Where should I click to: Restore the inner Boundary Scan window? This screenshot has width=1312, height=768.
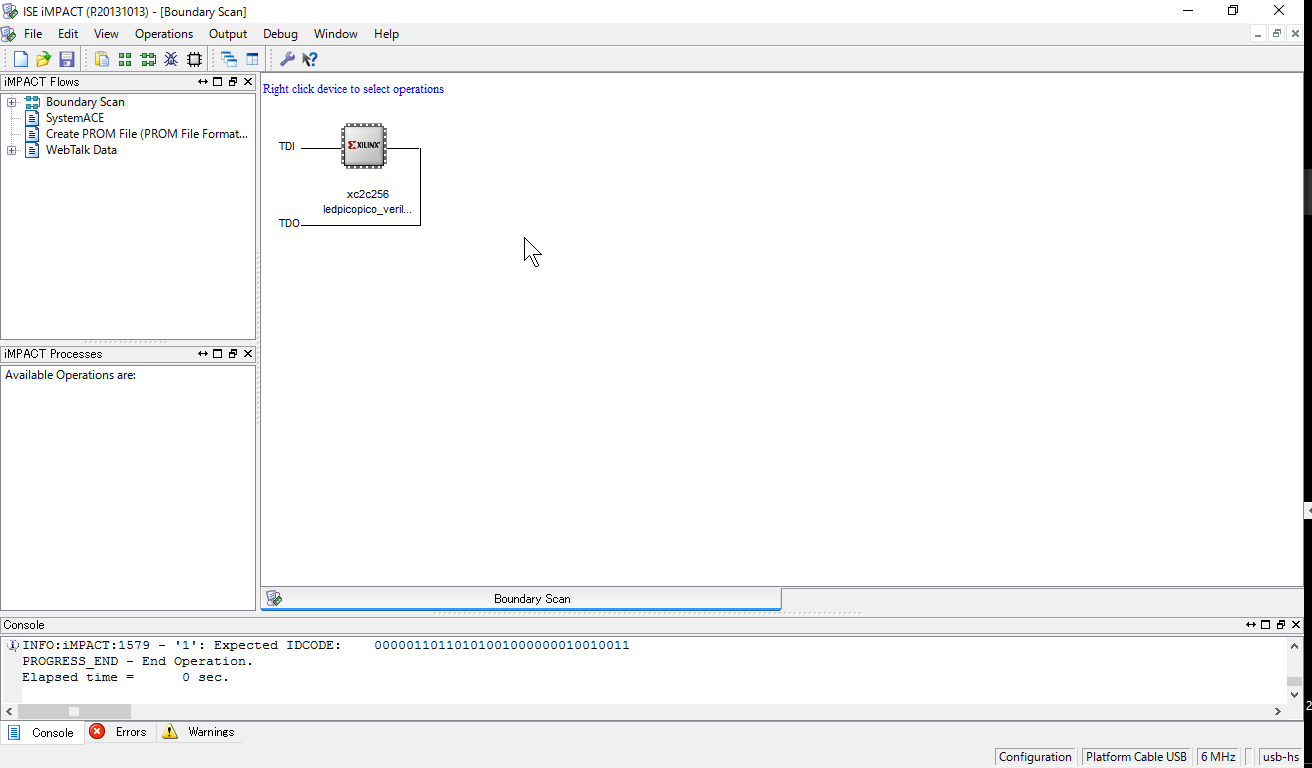tap(1277, 34)
